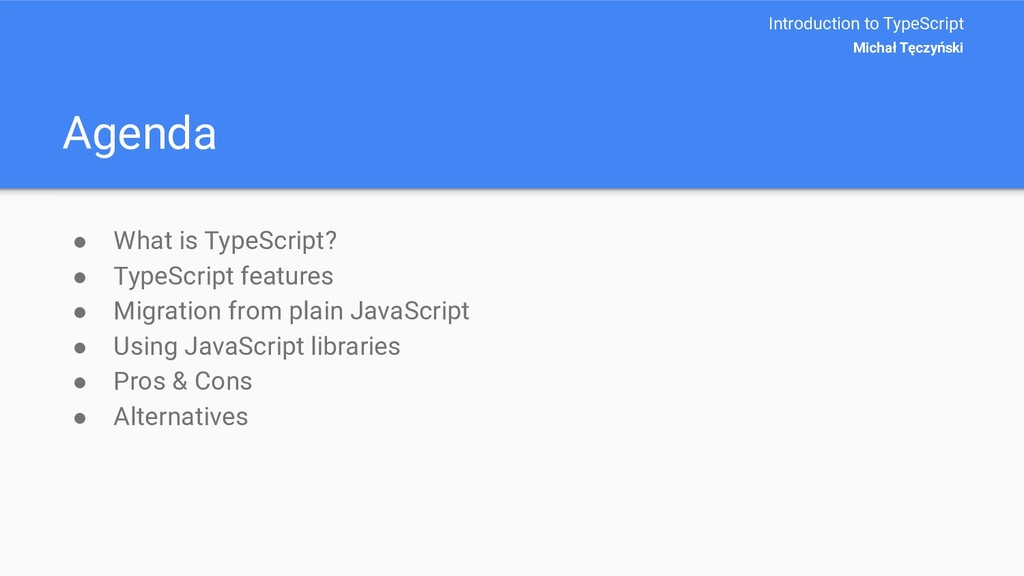Screen dimensions: 1024x576
Task: Click the bullet dot before "TypeScript features"
Action: pos(80,278)
